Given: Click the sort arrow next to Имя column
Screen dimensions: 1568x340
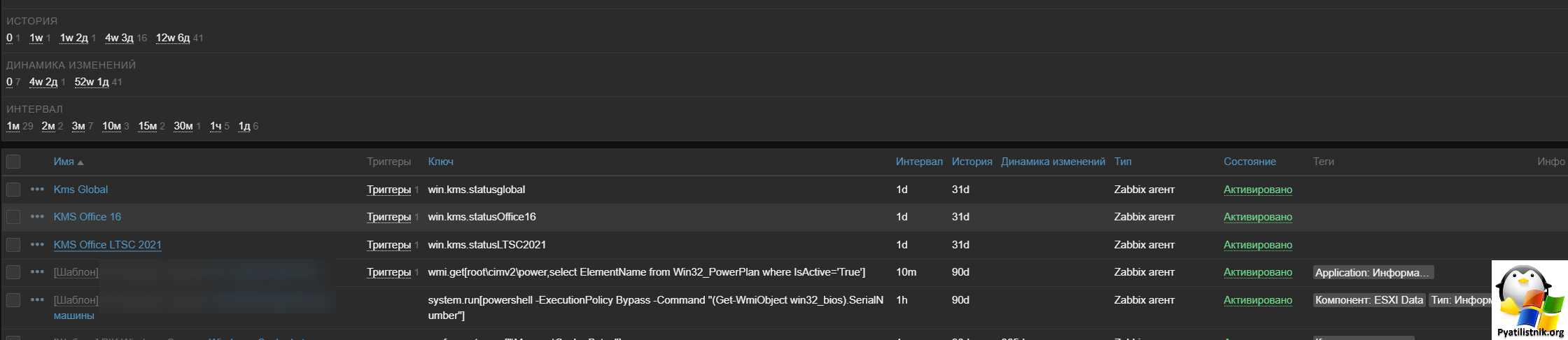Looking at the screenshot, I should point(80,162).
